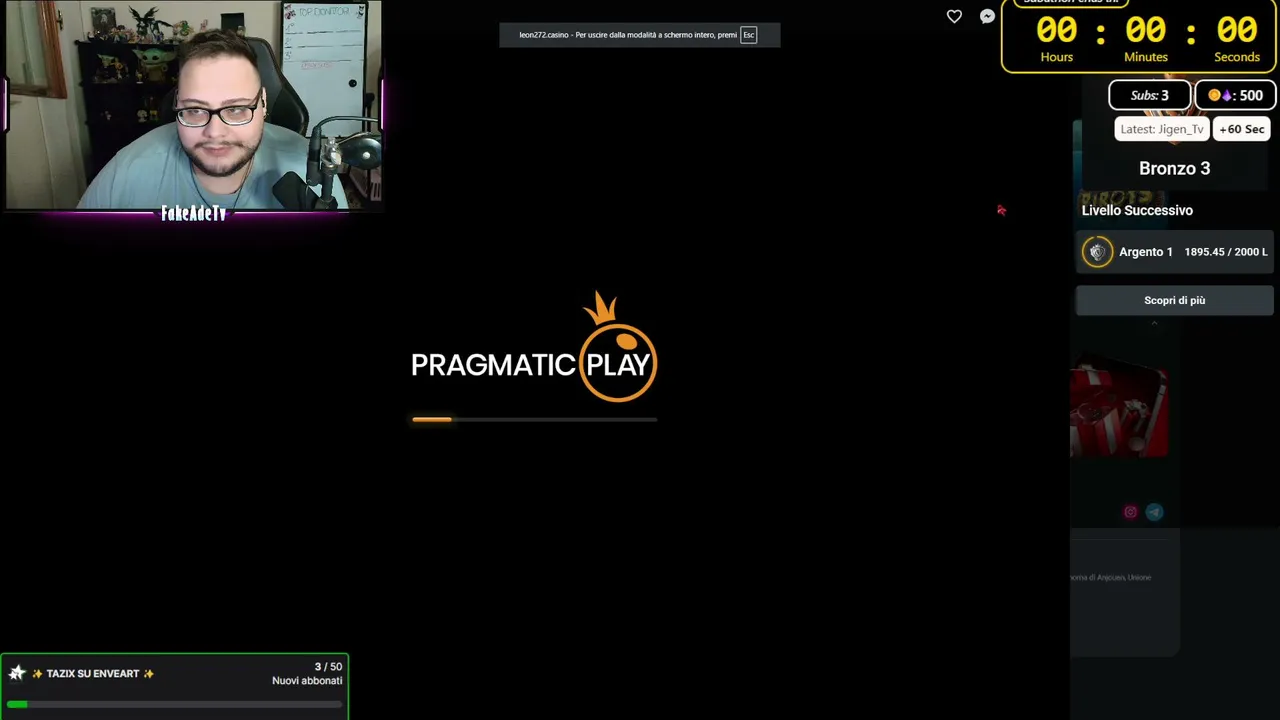Click the heart favorite icon
1280x720 pixels.
(954, 16)
